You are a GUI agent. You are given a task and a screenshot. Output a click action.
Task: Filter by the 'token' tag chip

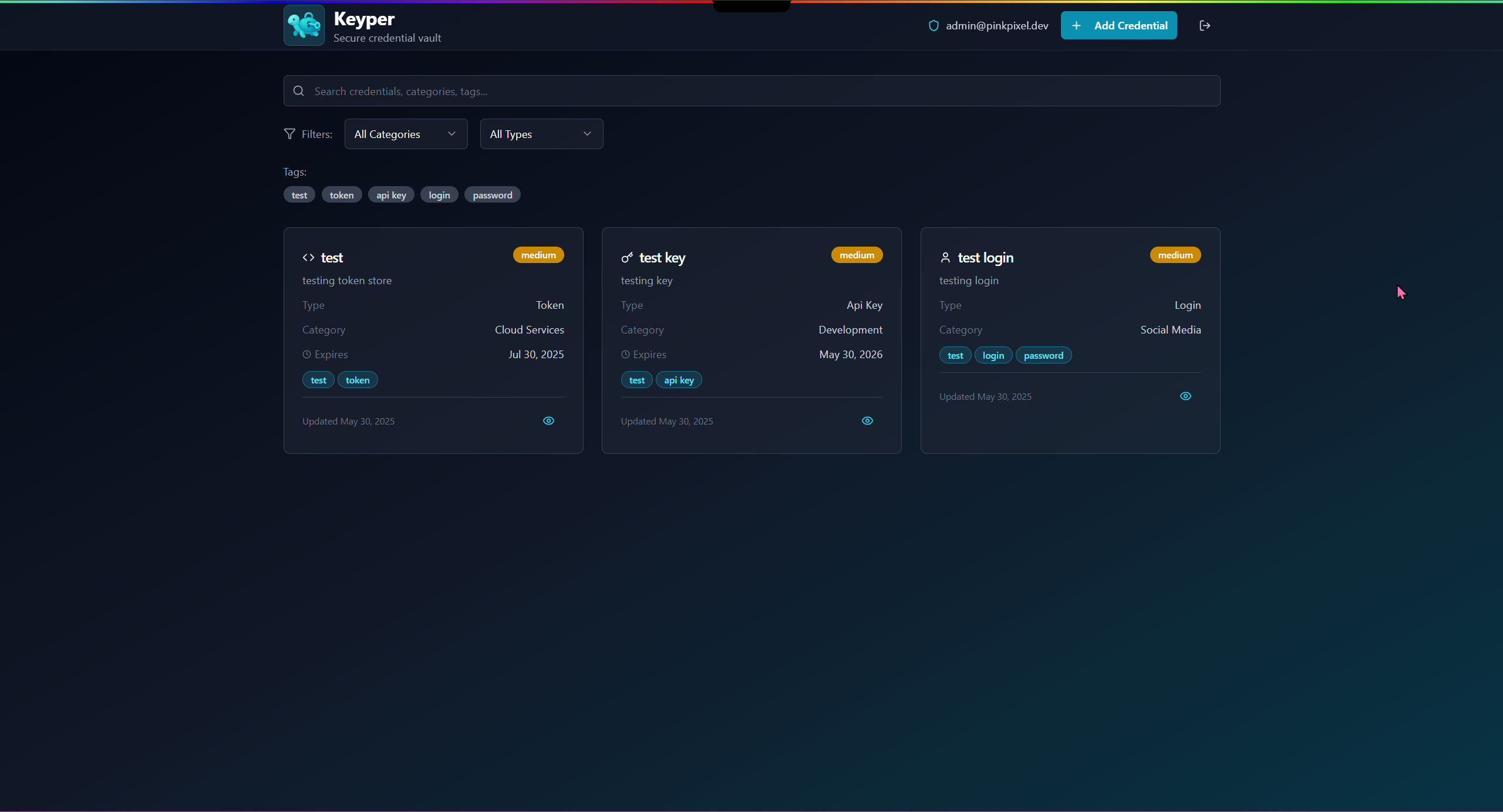(x=342, y=195)
